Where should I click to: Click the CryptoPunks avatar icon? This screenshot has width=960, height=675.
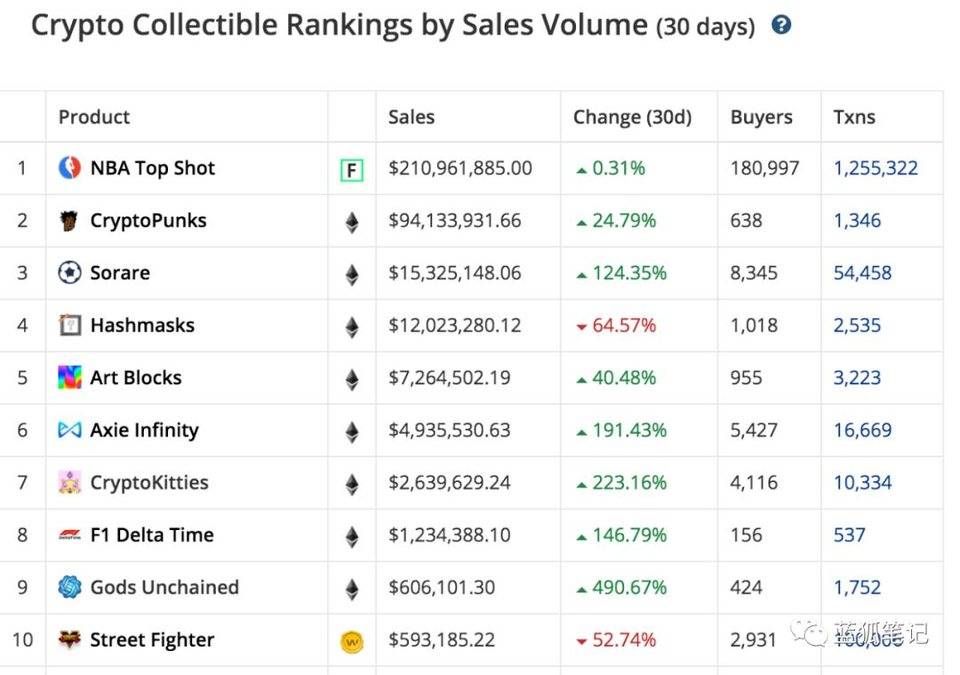[69, 220]
